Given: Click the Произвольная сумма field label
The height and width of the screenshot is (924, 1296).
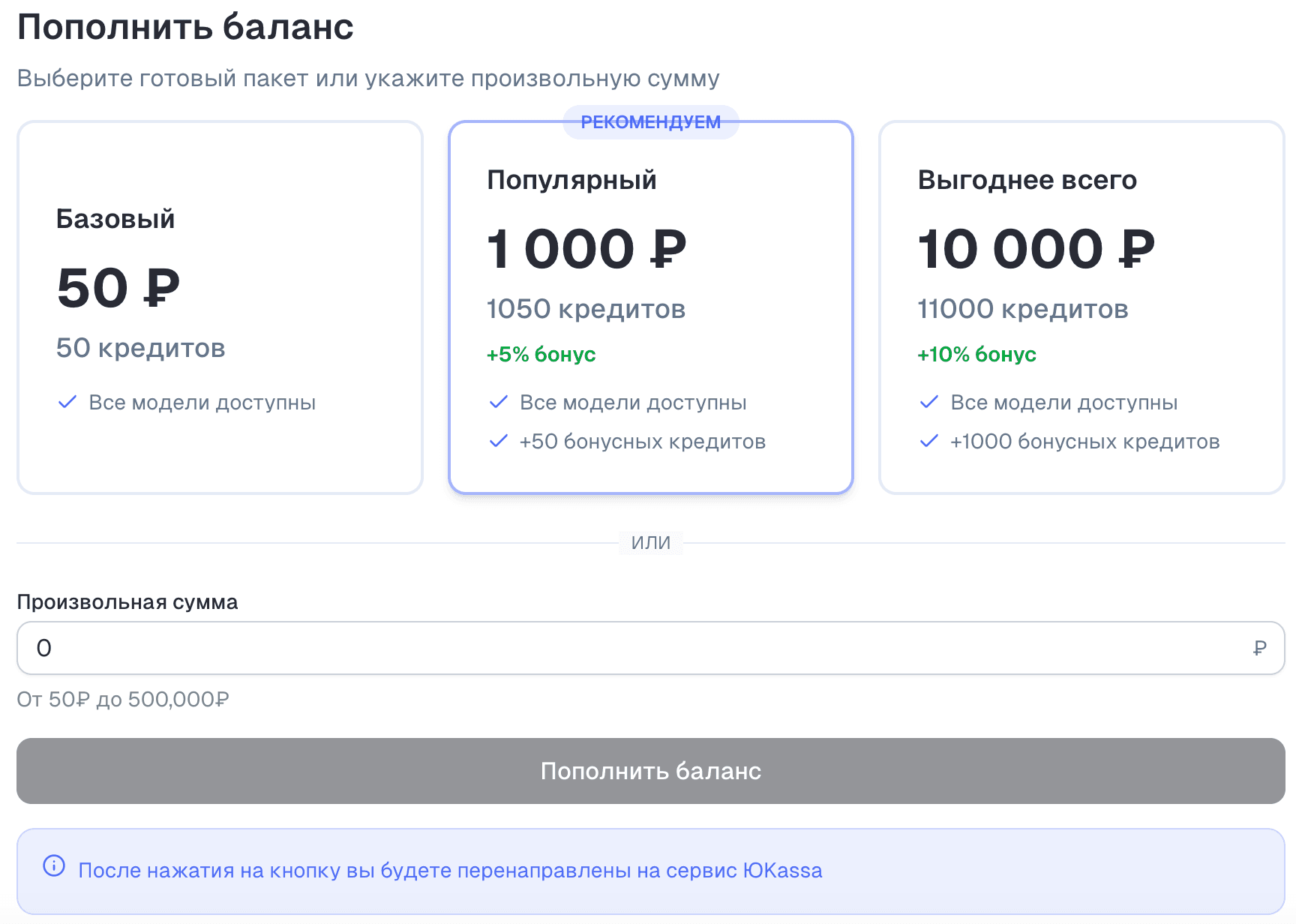Looking at the screenshot, I should pyautogui.click(x=127, y=601).
